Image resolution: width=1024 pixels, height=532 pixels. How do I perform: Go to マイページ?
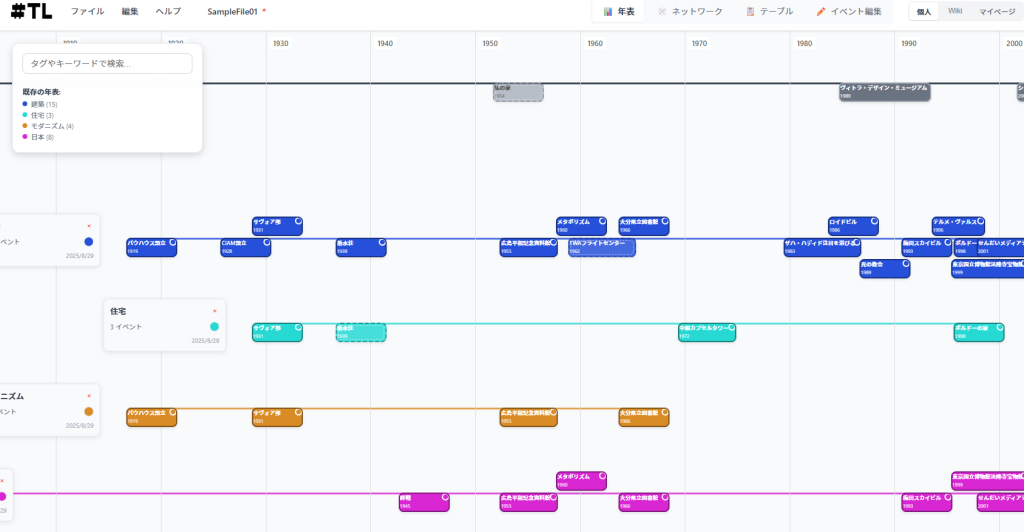[x=997, y=12]
